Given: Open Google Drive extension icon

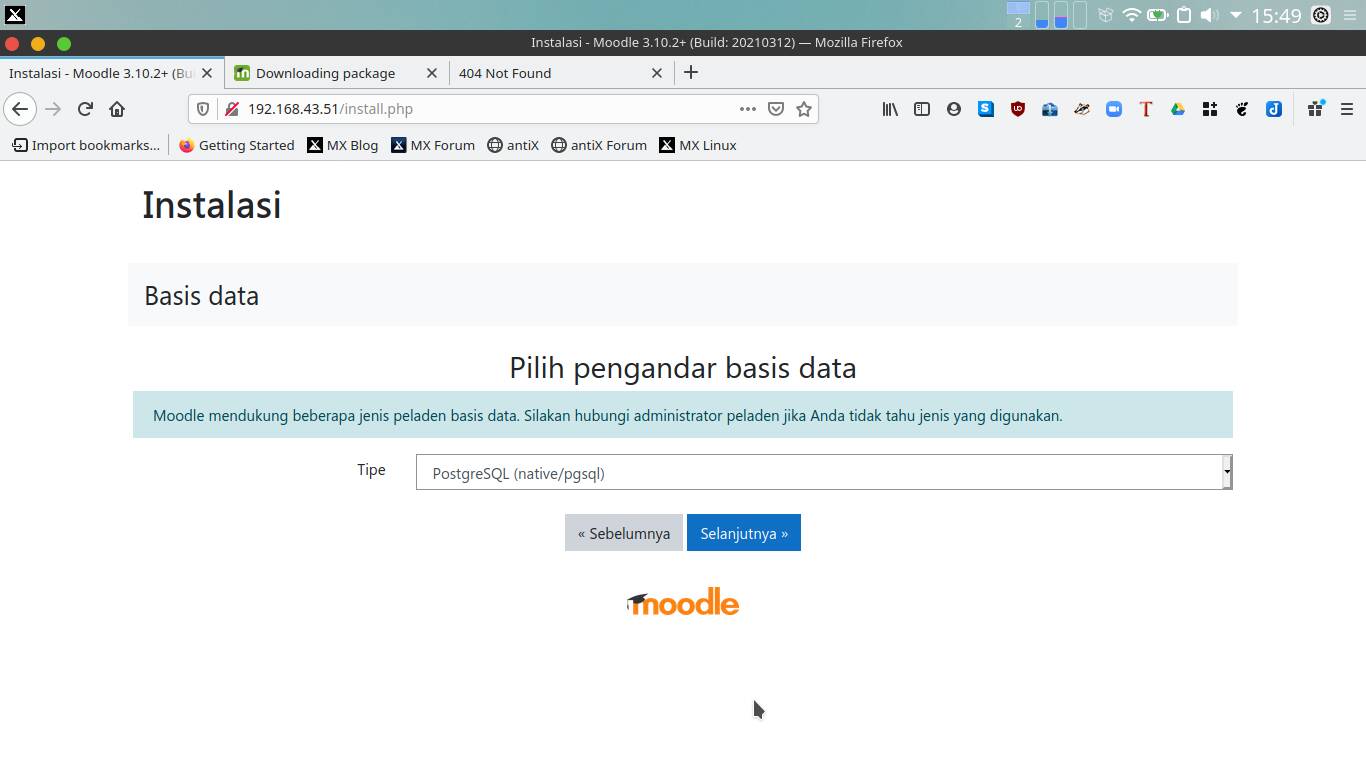Looking at the screenshot, I should click(x=1178, y=109).
